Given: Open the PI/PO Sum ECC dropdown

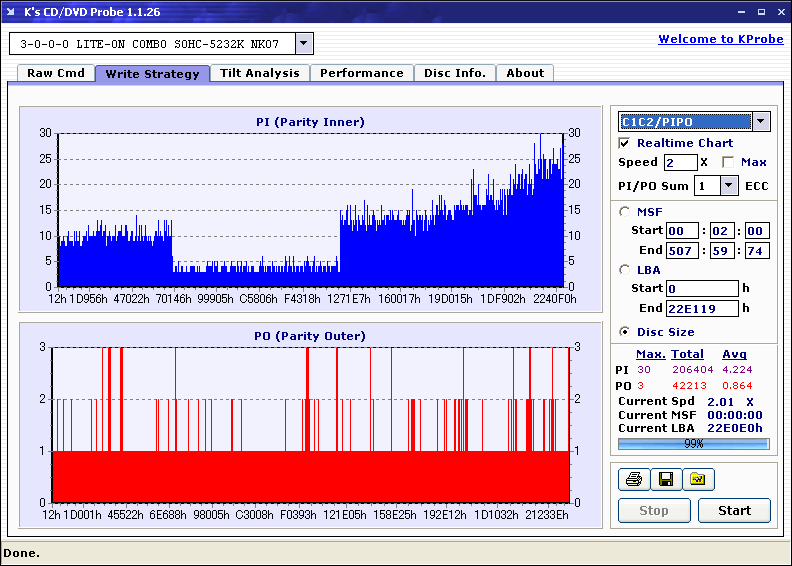Looking at the screenshot, I should click(x=728, y=186).
